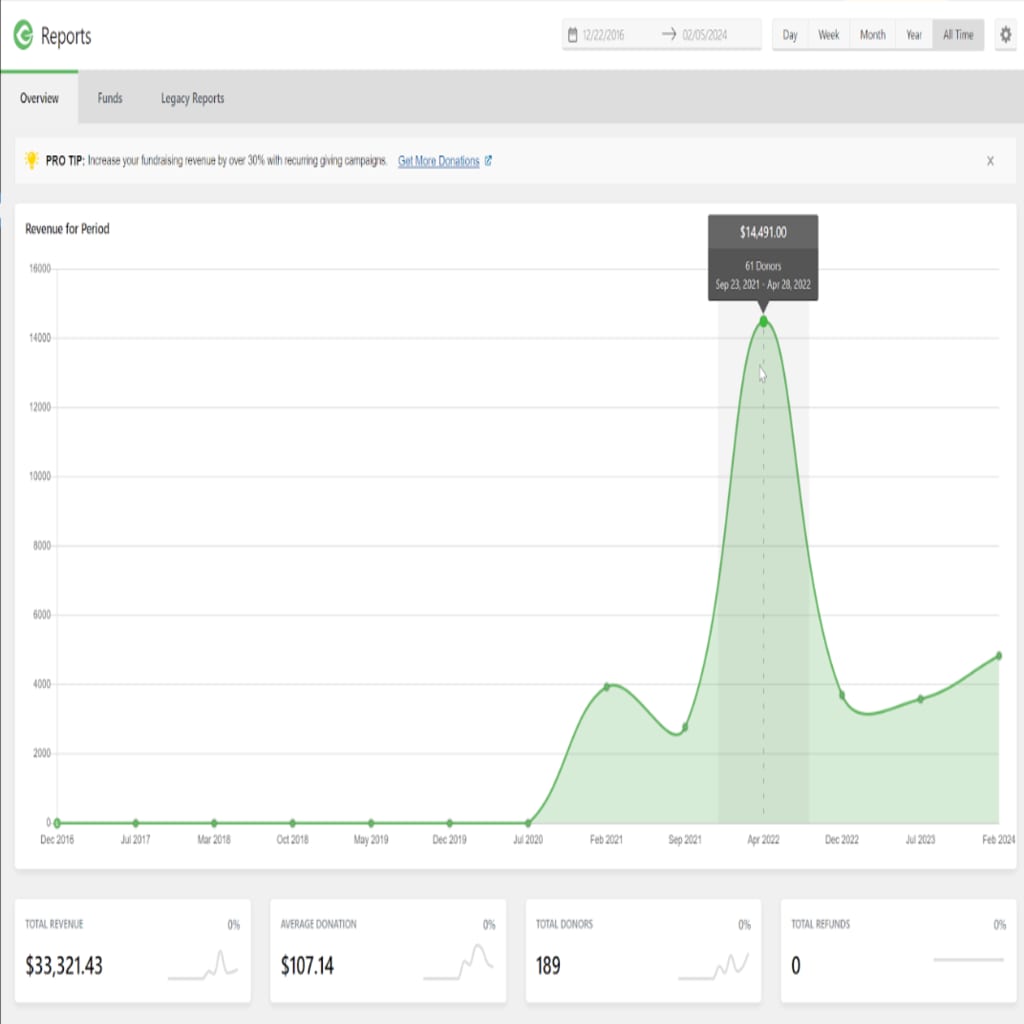Click the $107.14 average donation value
This screenshot has height=1024, width=1024.
pos(307,965)
